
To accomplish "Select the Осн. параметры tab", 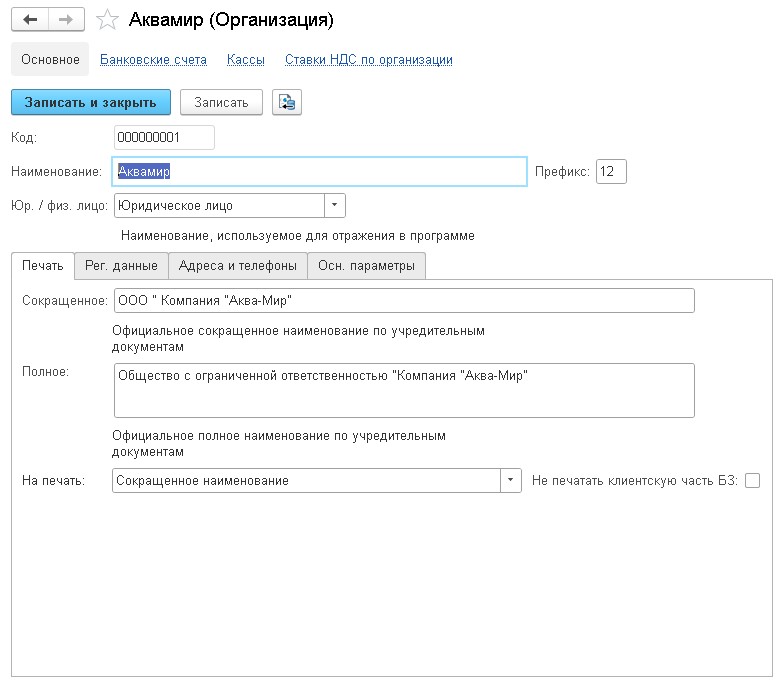I will [x=366, y=265].
